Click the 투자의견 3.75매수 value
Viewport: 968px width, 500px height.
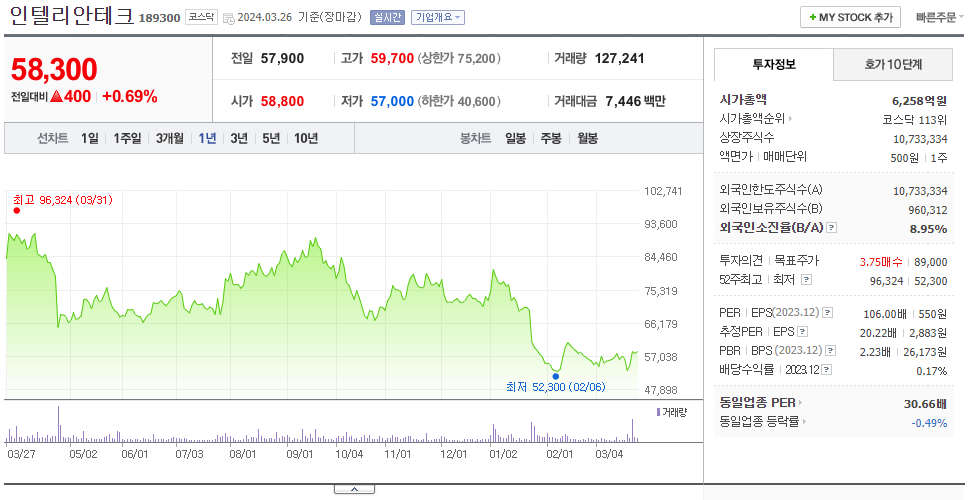point(881,262)
